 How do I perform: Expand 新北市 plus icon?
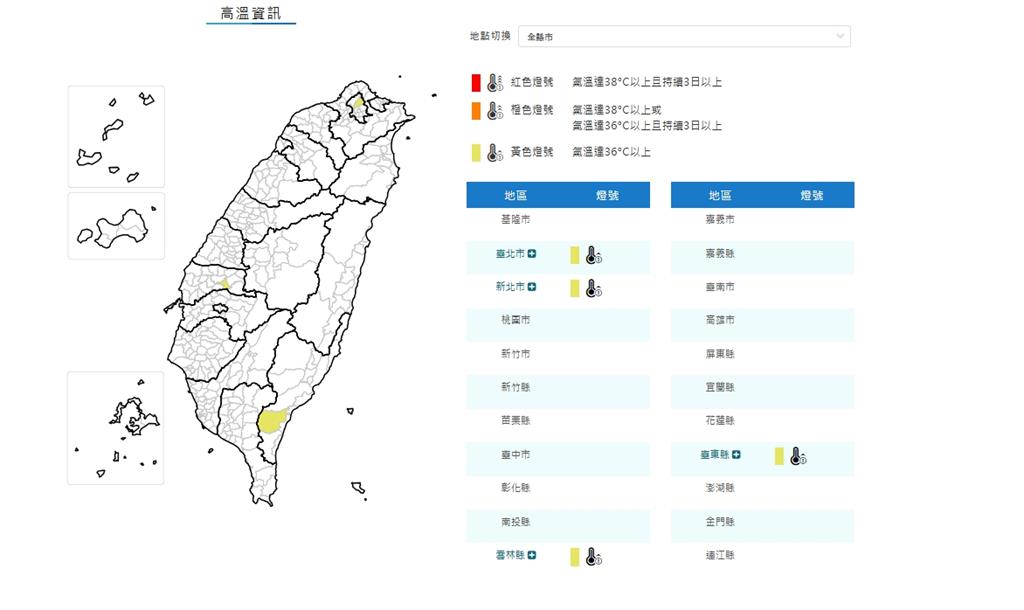532,287
